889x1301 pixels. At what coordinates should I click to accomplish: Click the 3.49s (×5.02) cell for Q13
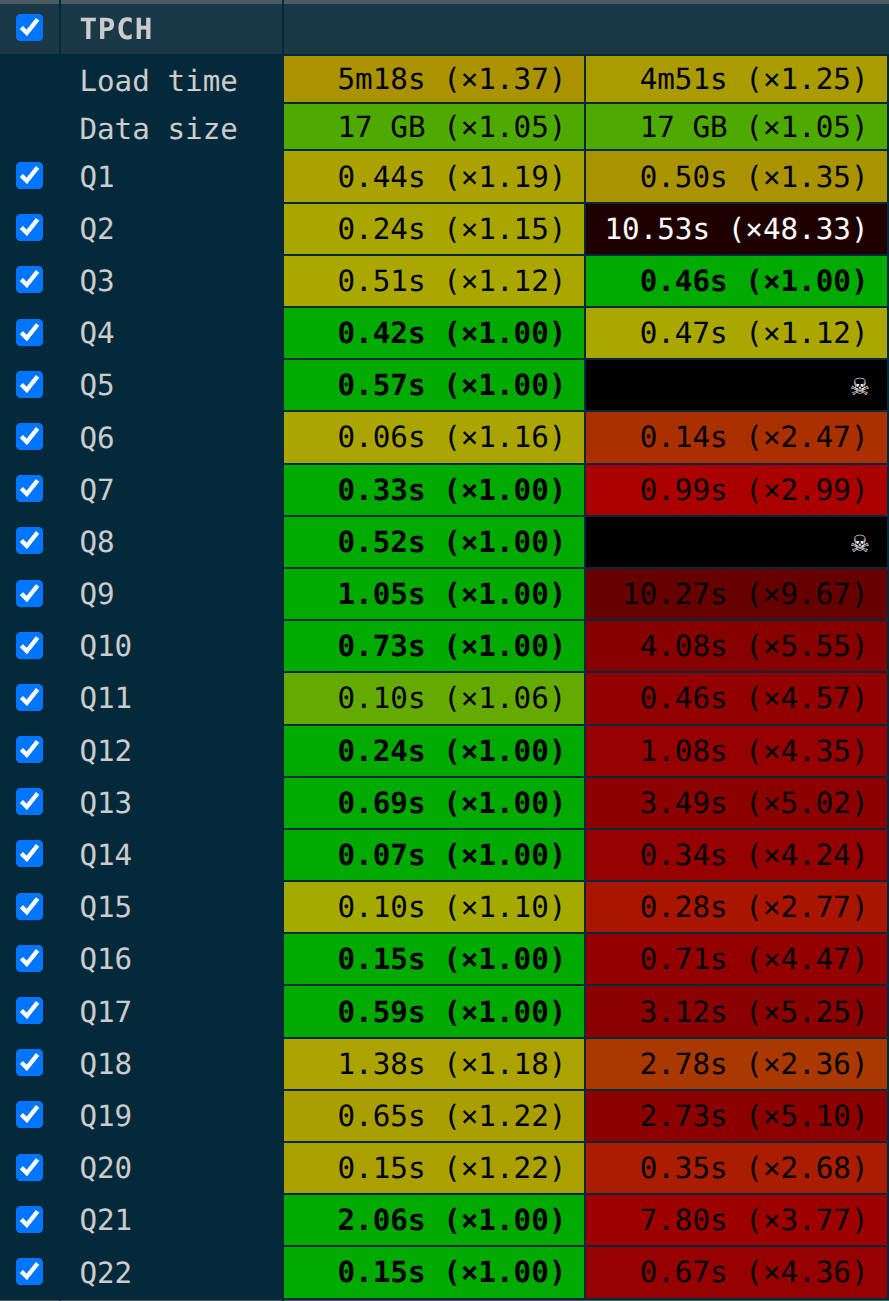click(x=737, y=803)
